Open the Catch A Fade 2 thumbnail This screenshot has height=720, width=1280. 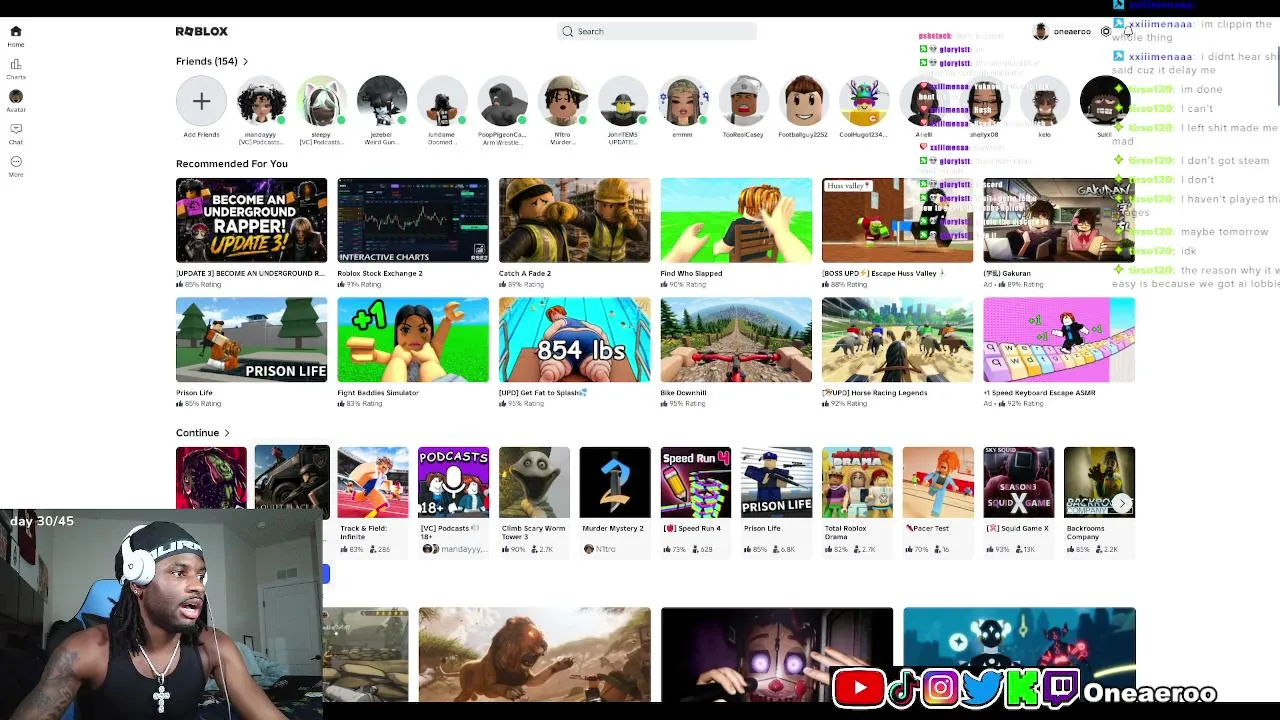tap(574, 220)
